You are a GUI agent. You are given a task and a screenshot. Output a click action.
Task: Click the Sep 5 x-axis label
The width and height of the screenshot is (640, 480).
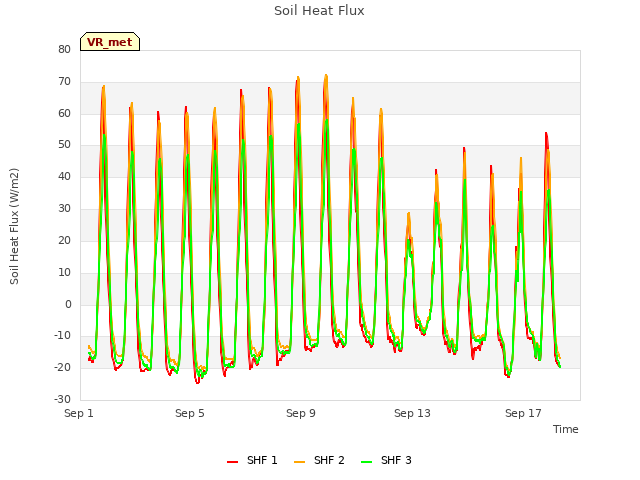[190, 413]
